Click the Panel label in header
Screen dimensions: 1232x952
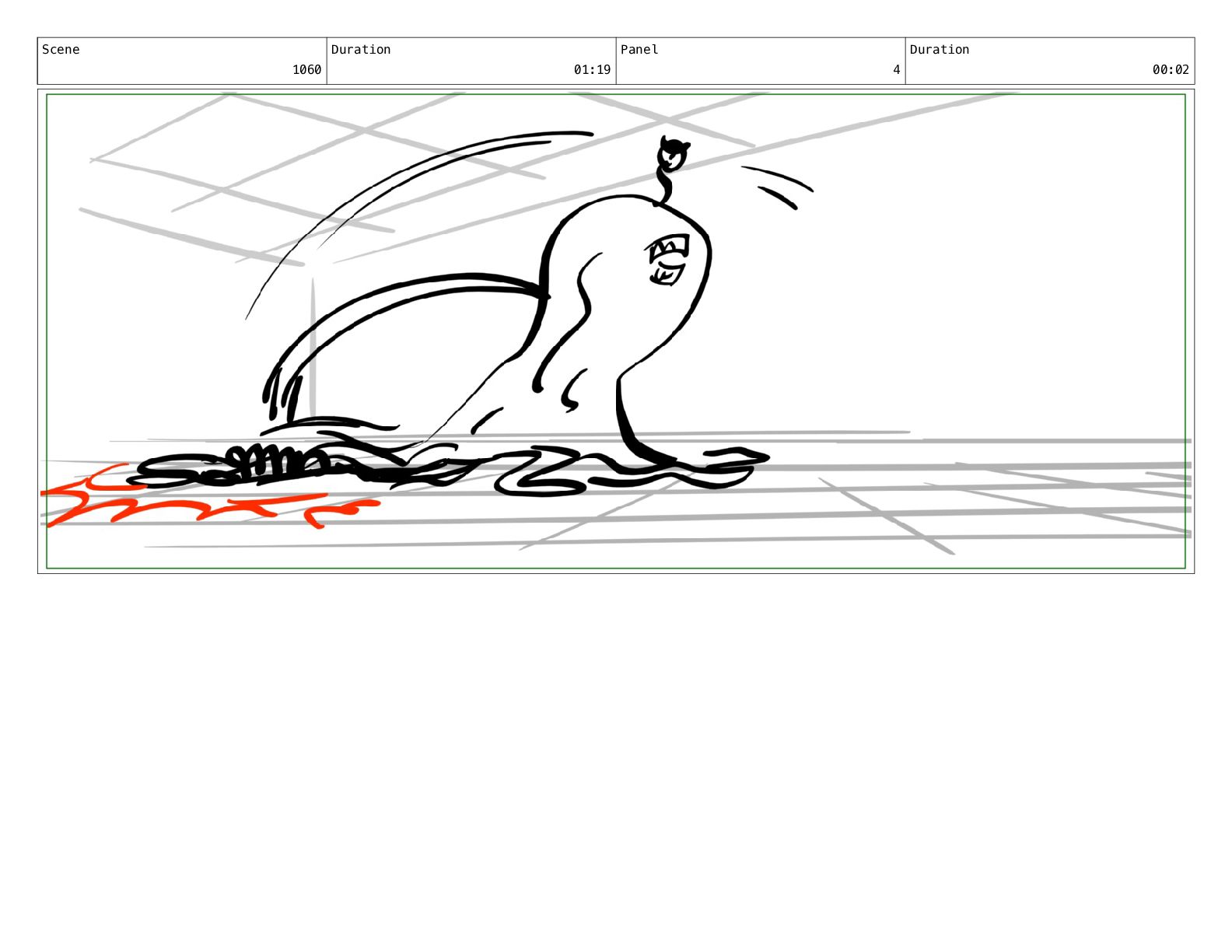[639, 50]
